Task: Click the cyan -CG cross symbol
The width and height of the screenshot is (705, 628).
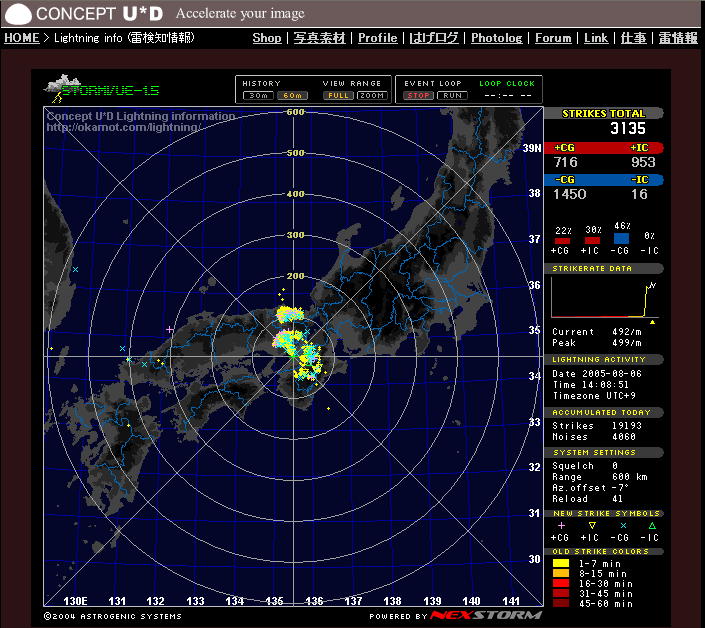Action: (623, 525)
